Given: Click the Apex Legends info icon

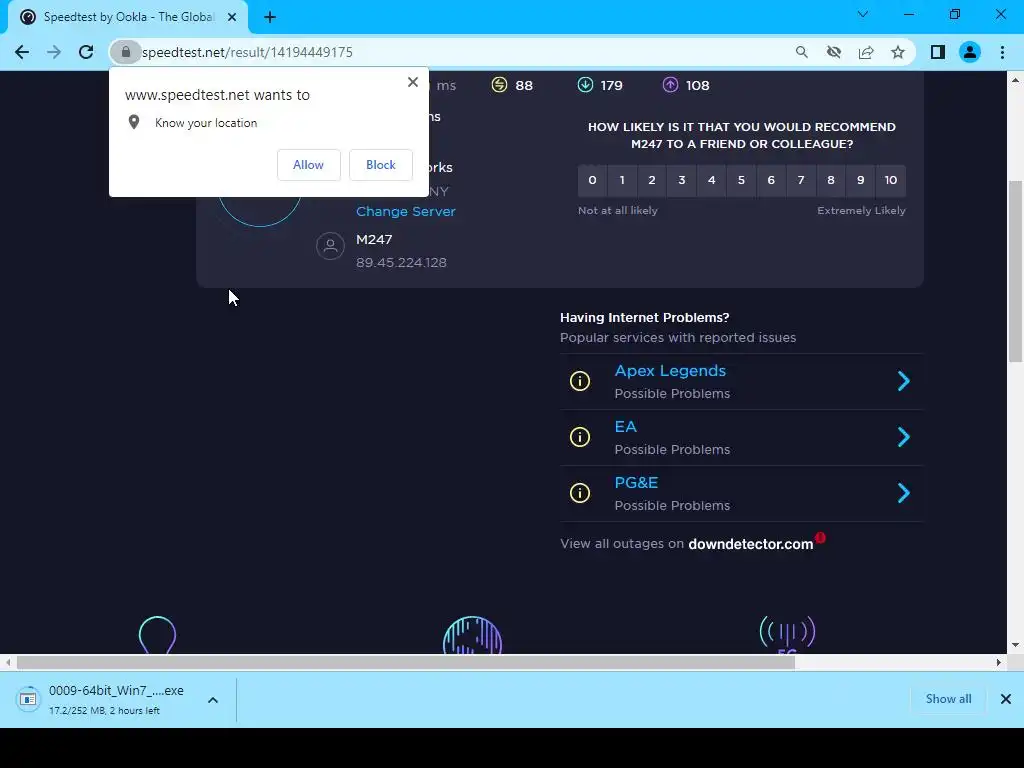Looking at the screenshot, I should [580, 381].
